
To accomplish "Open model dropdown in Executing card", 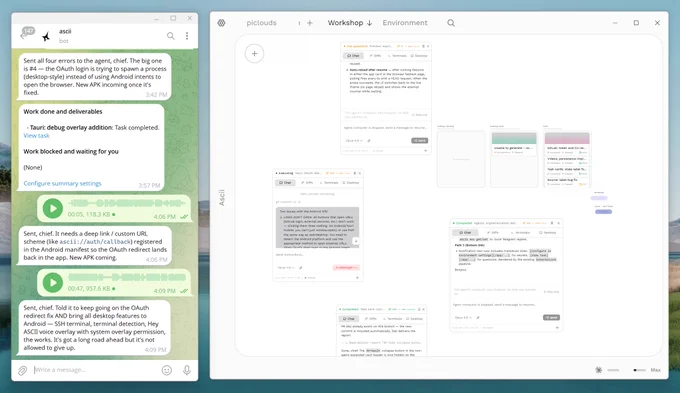I will 286,267.
